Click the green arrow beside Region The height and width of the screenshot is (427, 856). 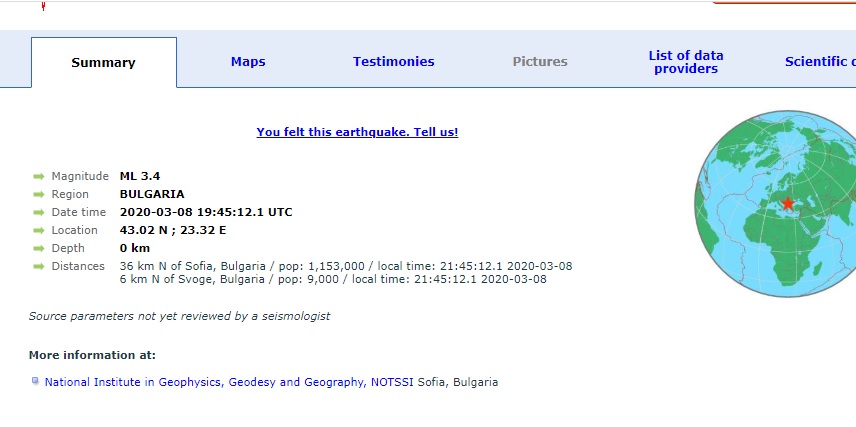coord(39,195)
